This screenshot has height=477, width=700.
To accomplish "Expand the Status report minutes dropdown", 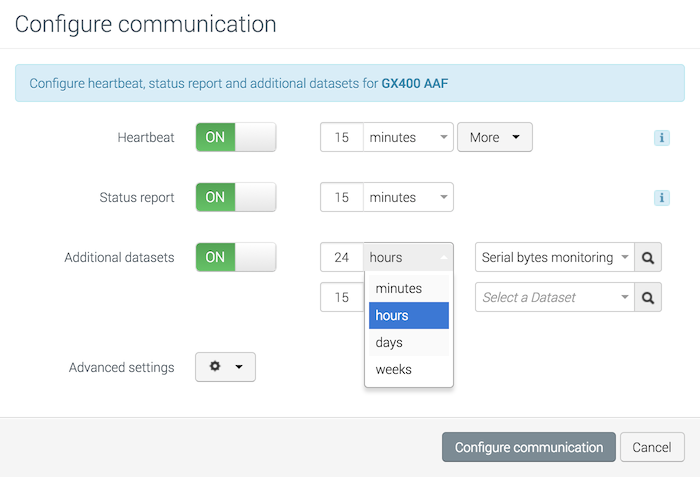I will [408, 198].
